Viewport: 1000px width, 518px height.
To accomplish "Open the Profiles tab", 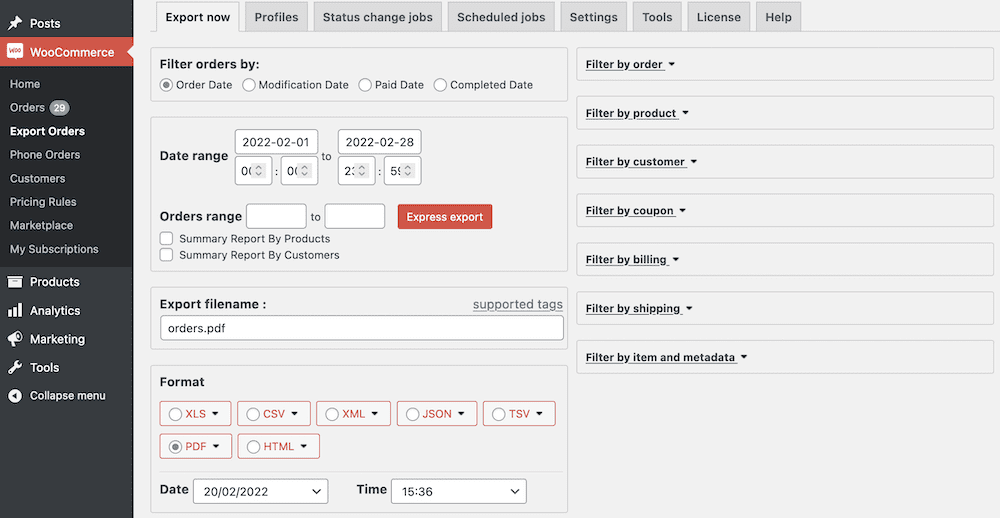I will point(276,17).
